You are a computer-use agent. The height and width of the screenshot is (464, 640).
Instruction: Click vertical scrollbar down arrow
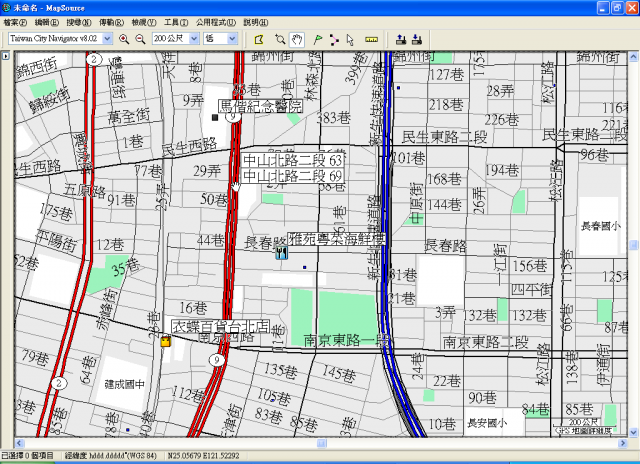pos(633,432)
